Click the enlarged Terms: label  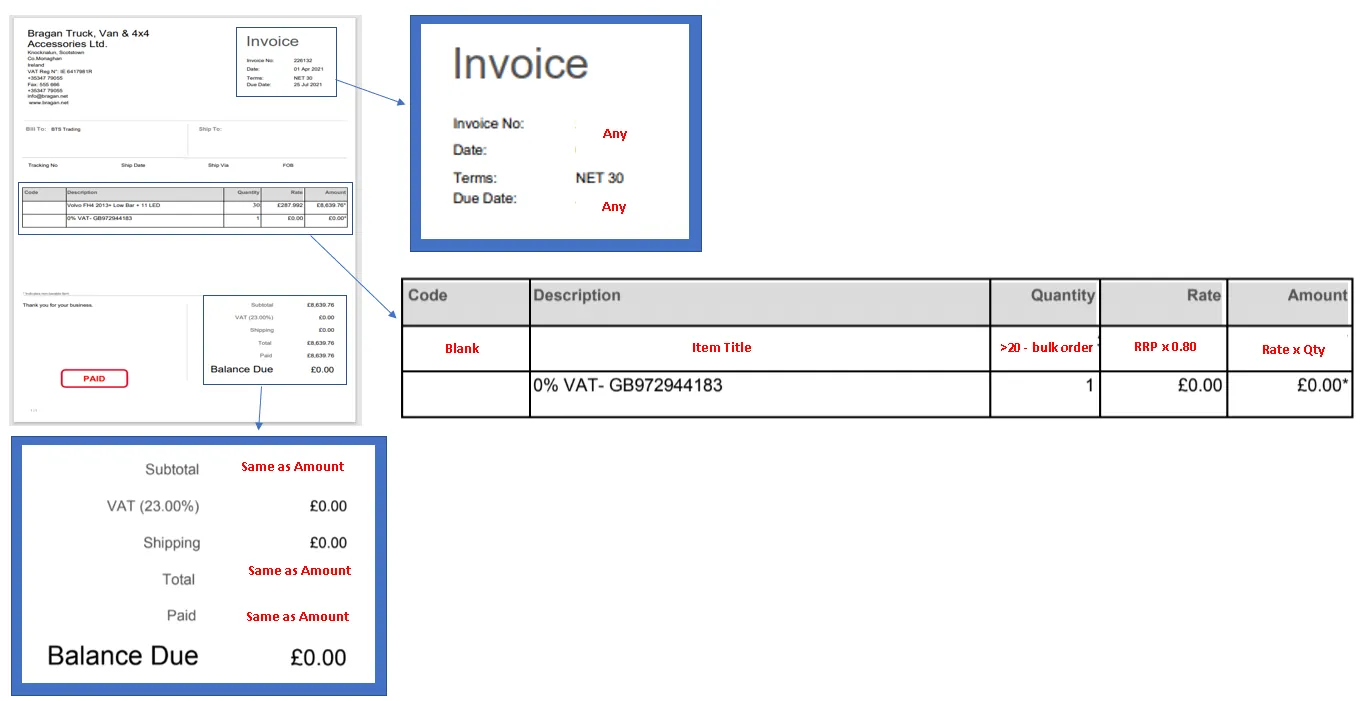click(474, 178)
